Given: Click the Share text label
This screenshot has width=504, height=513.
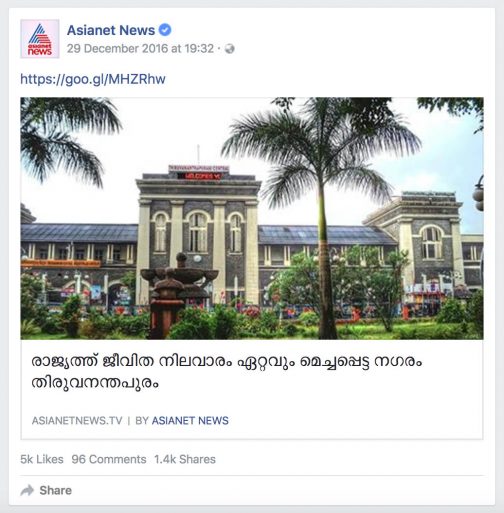Looking at the screenshot, I should click(56, 490).
